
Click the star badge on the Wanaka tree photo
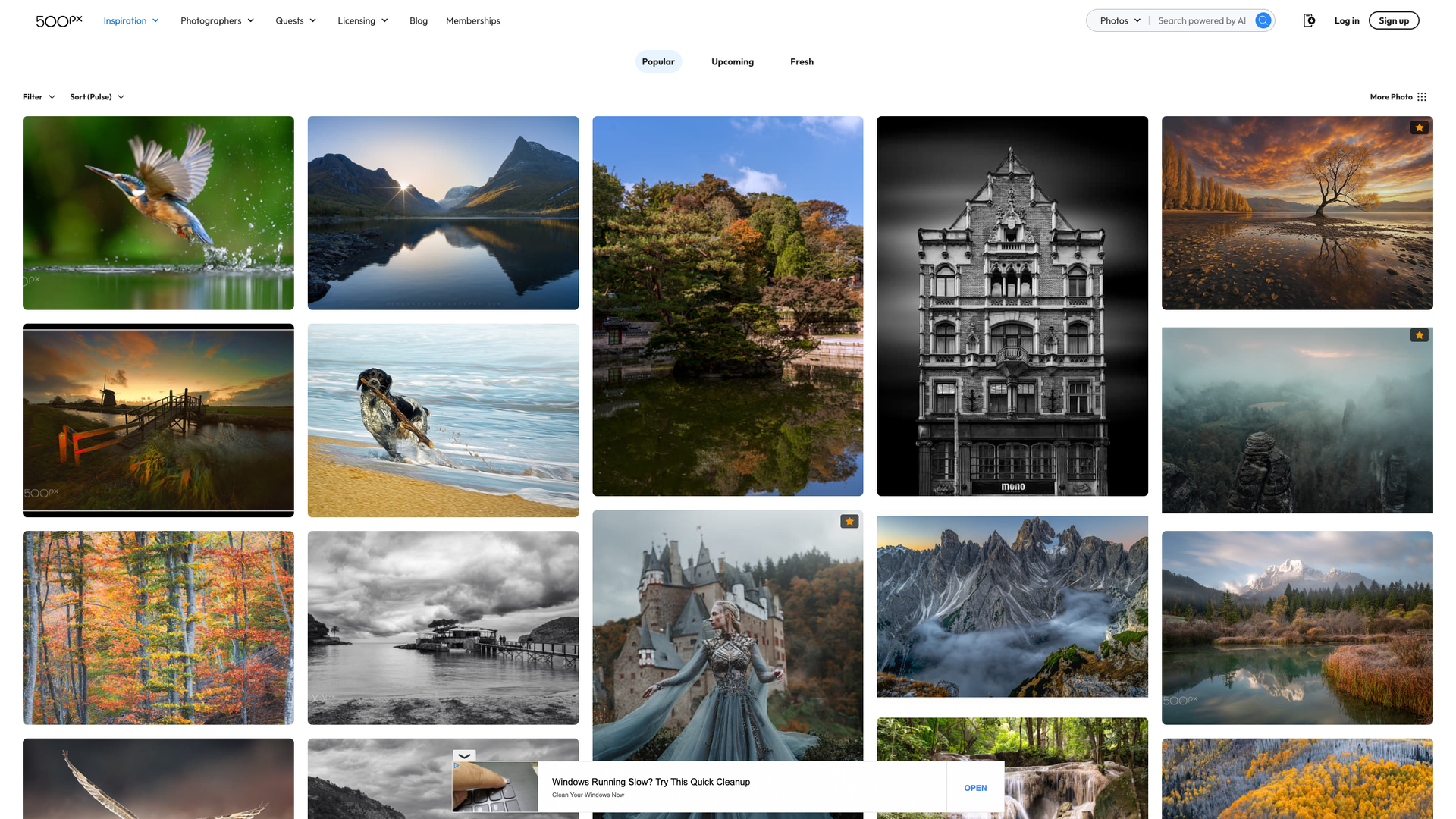[x=1419, y=127]
